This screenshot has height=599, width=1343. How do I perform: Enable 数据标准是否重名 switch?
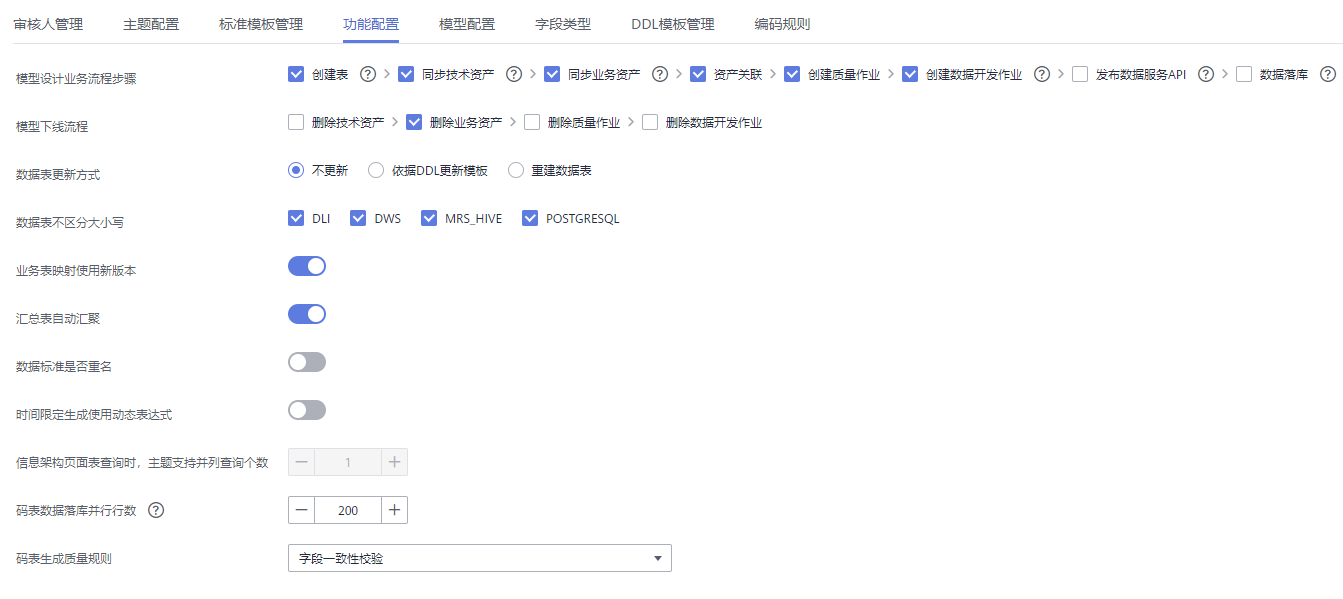(307, 362)
